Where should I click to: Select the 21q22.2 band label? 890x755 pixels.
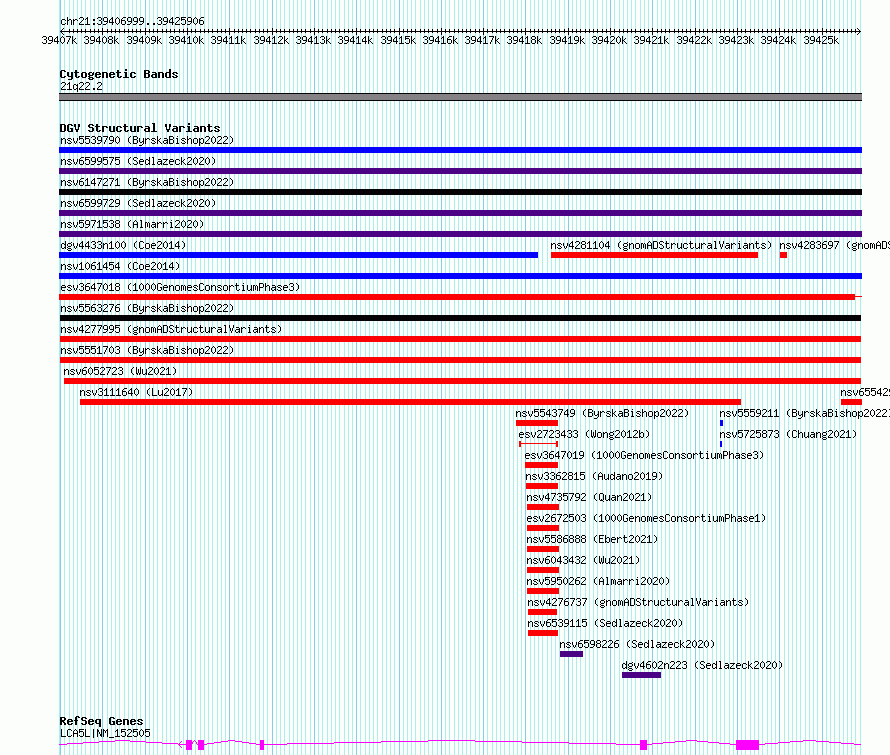click(82, 86)
